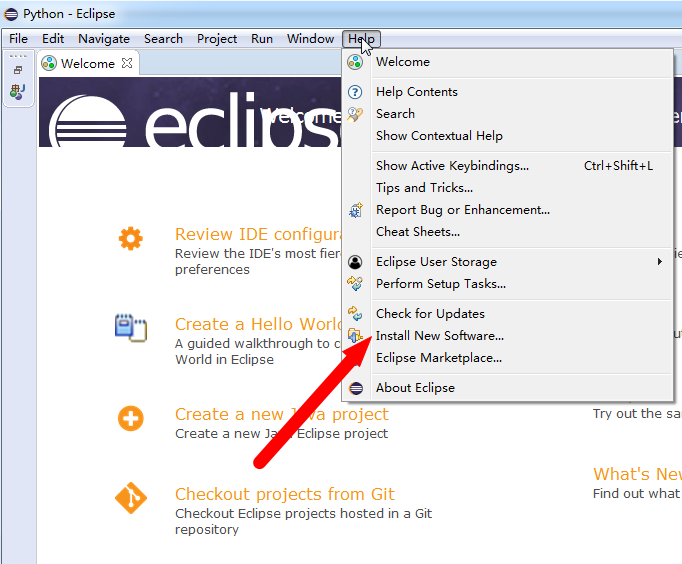Expand the Eclipse User Storage submenu arrow
Viewport: 682px width, 564px height.
660,262
